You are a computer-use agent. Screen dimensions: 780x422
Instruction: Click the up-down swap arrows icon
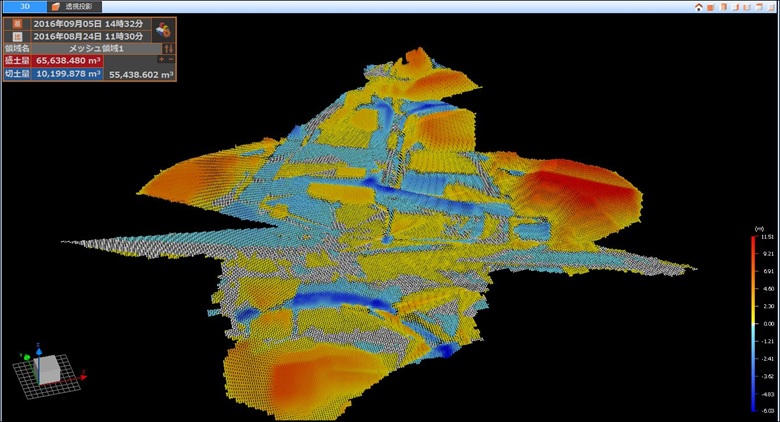[168, 48]
